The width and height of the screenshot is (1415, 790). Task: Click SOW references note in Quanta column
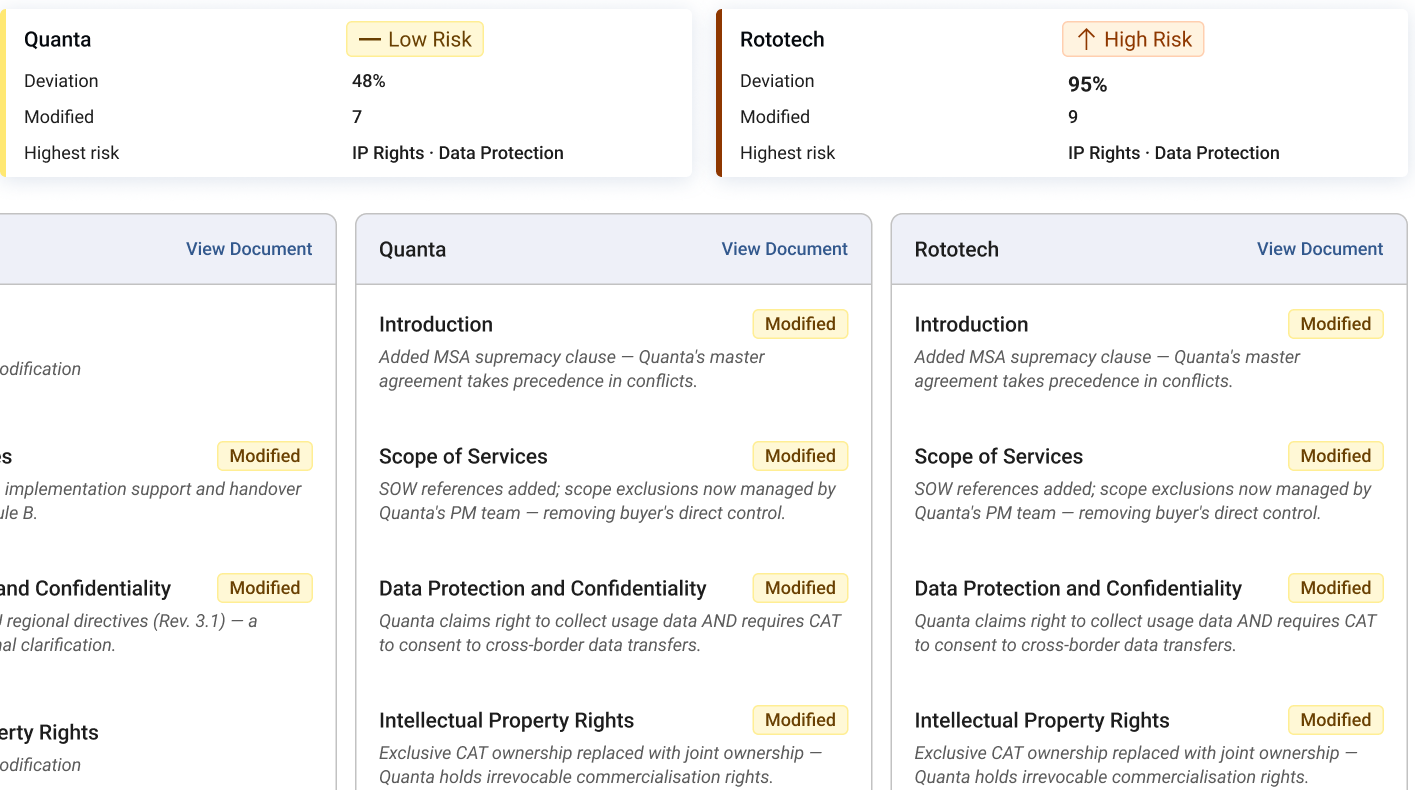(x=607, y=501)
